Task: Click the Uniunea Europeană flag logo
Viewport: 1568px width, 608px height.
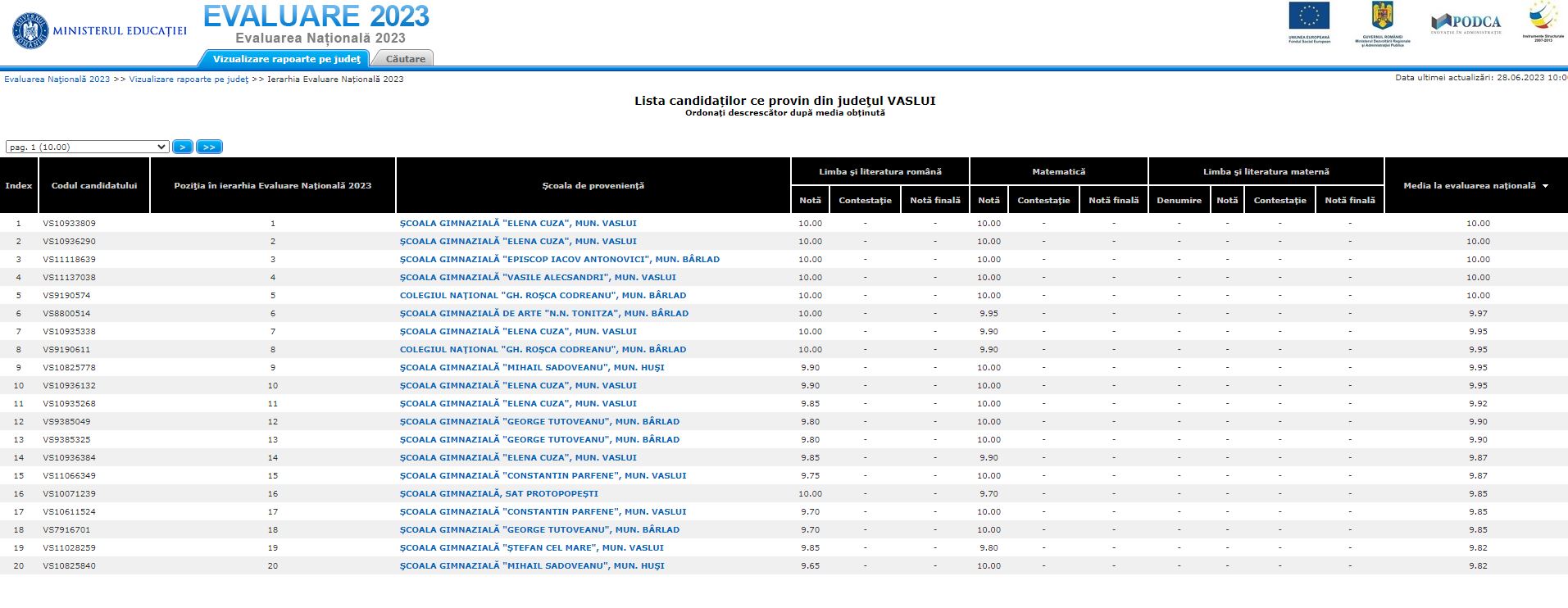Action: pyautogui.click(x=1309, y=22)
